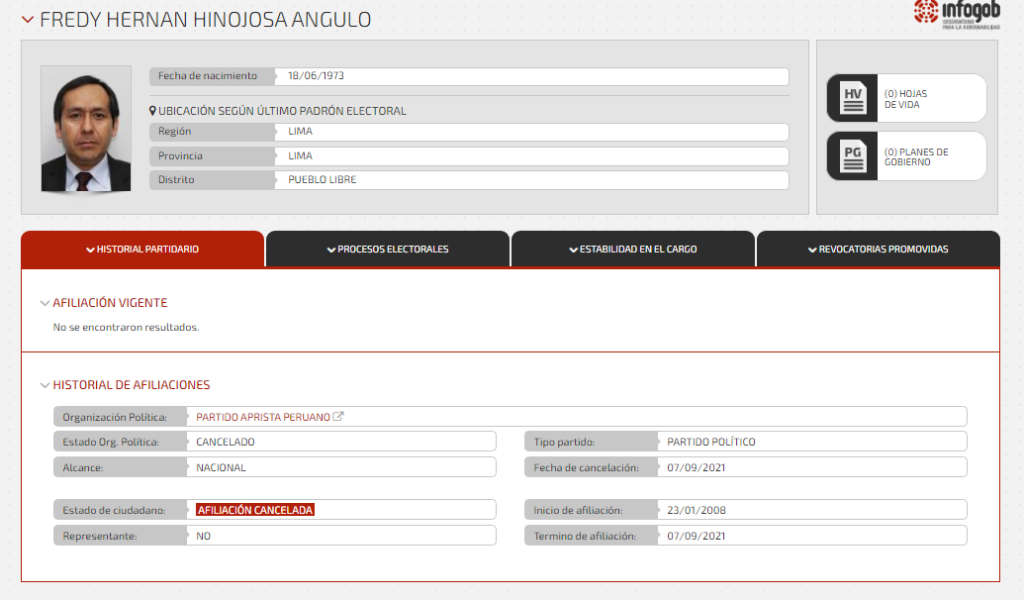This screenshot has height=600, width=1024.
Task: Collapse the Afiliación Vigente section
Action: 44,303
